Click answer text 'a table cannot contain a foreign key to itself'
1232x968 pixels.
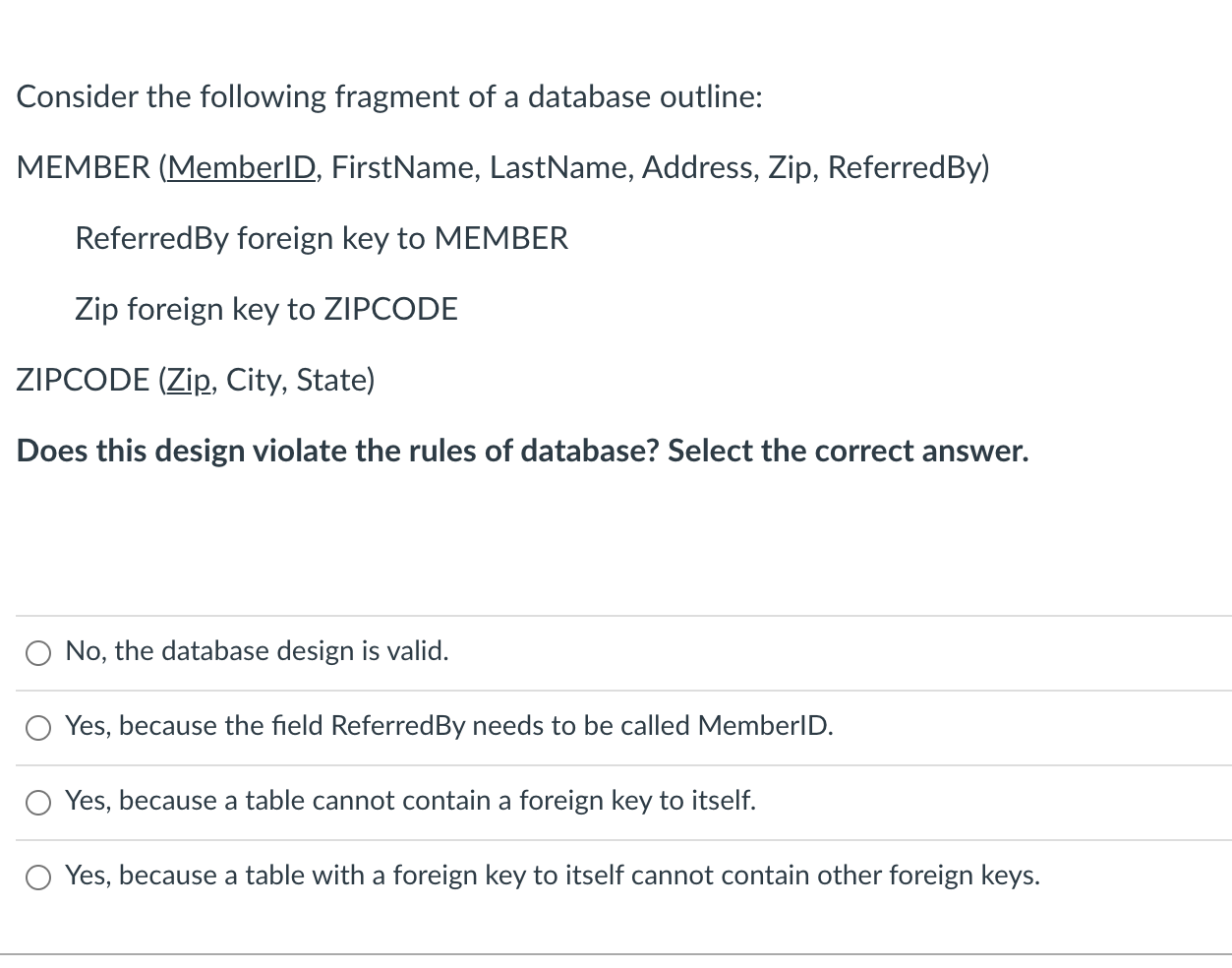pos(410,801)
